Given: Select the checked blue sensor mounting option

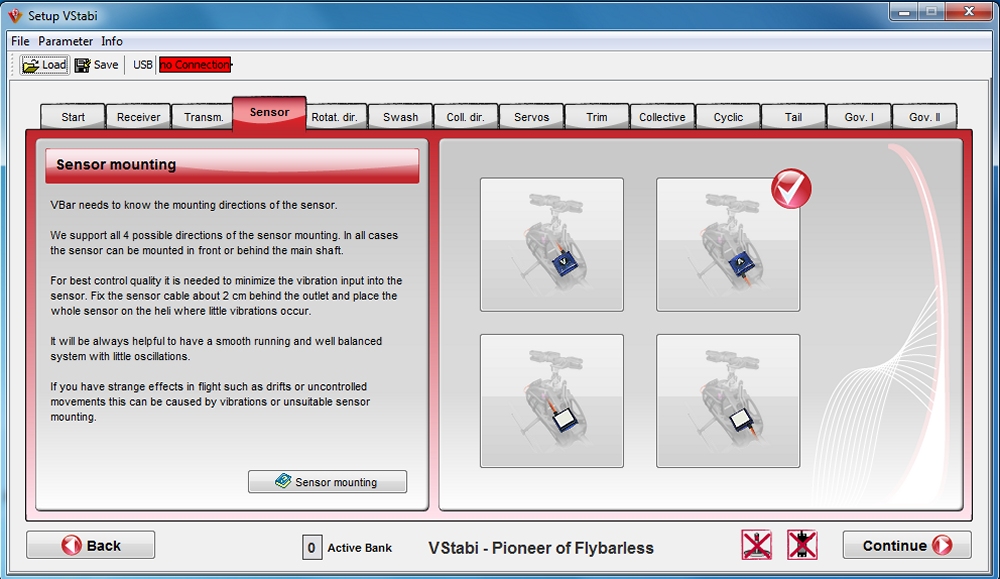Looking at the screenshot, I should [727, 245].
